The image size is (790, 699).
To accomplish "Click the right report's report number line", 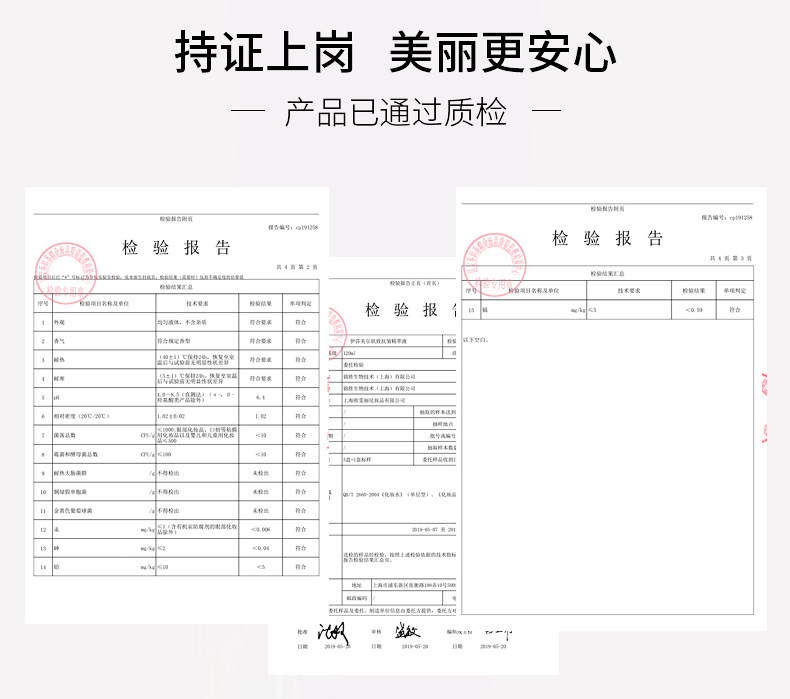I will coord(727,217).
